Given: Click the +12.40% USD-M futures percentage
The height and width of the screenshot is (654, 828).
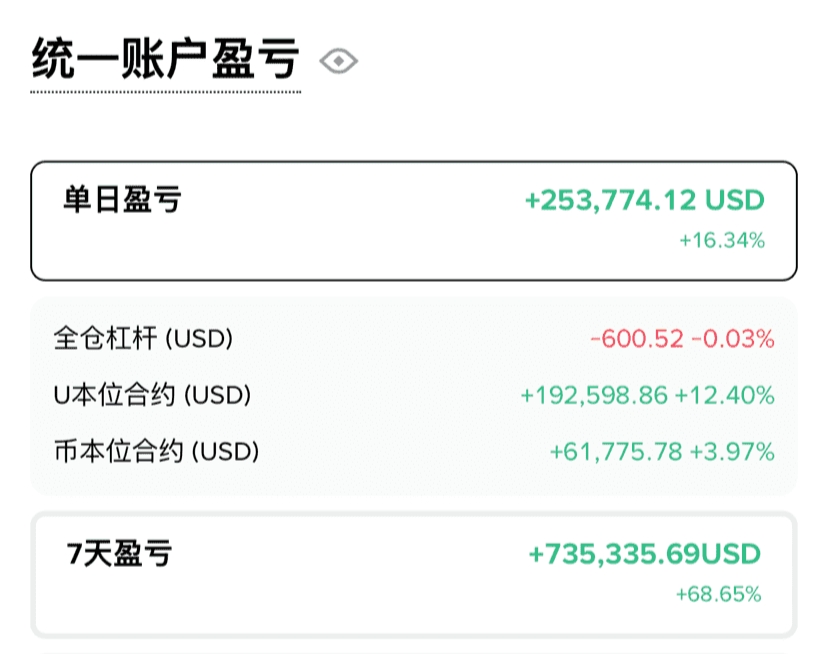Looking at the screenshot, I should pos(725,395).
